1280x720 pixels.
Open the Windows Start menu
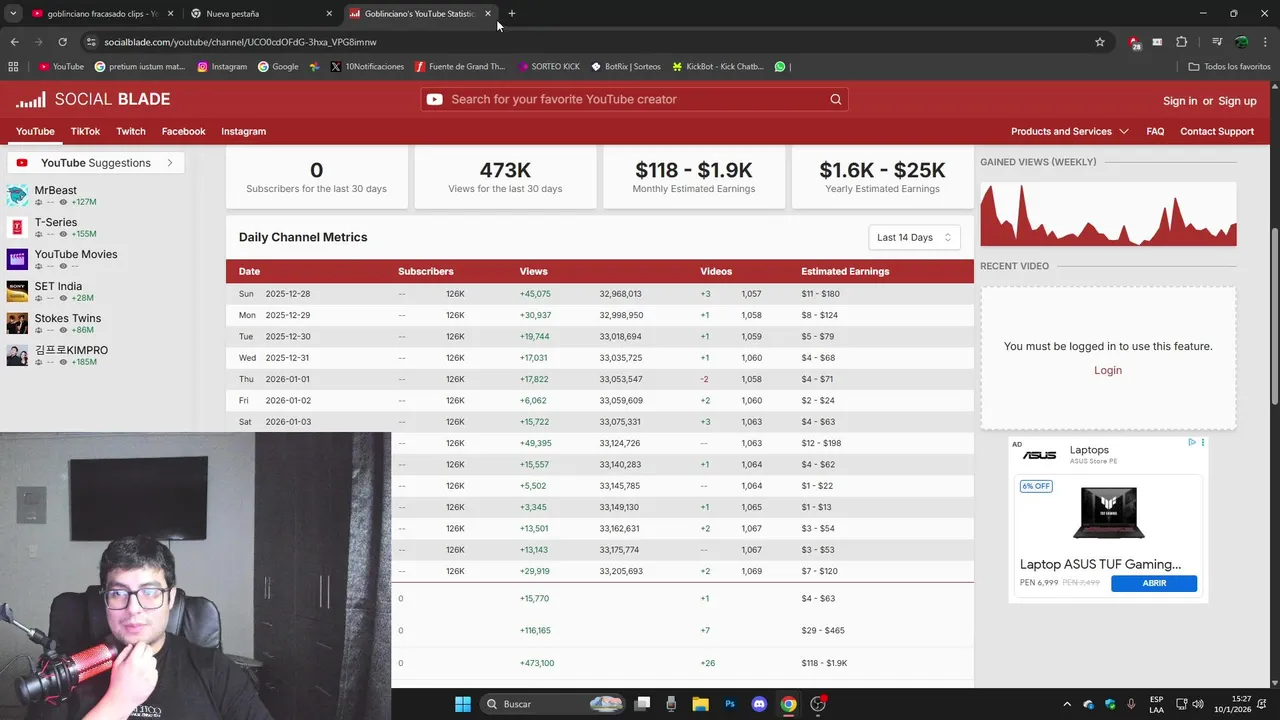coord(463,704)
